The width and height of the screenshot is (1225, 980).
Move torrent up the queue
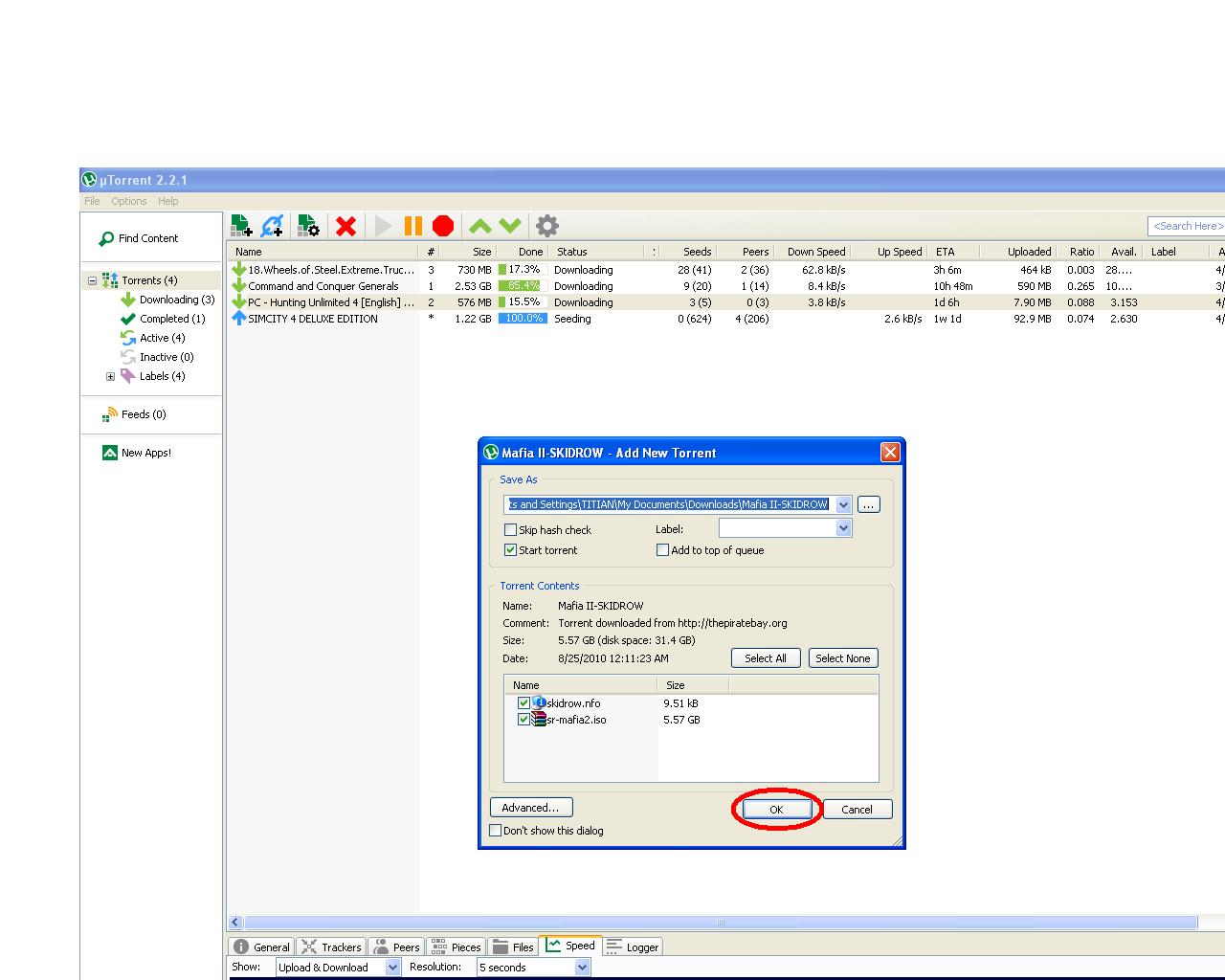coord(480,226)
